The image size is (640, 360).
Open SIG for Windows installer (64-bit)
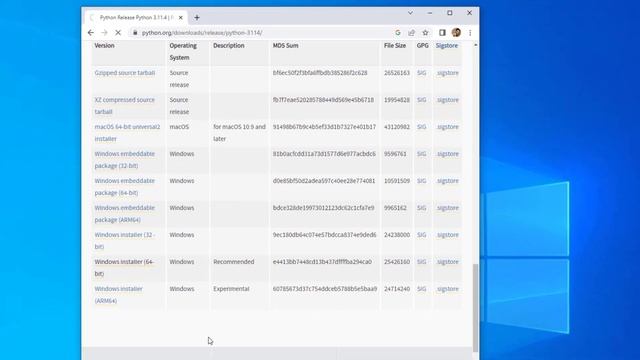coord(422,262)
